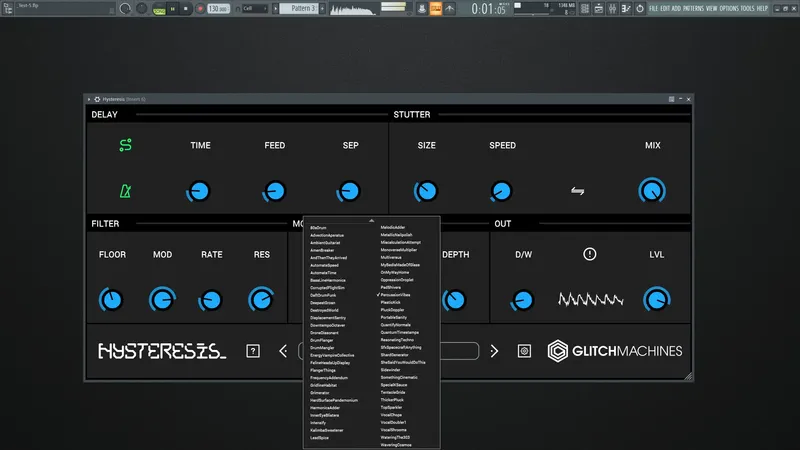800x450 pixels.
Task: Open the FL Studio browser icon top-left
Action: pyautogui.click(x=8, y=8)
